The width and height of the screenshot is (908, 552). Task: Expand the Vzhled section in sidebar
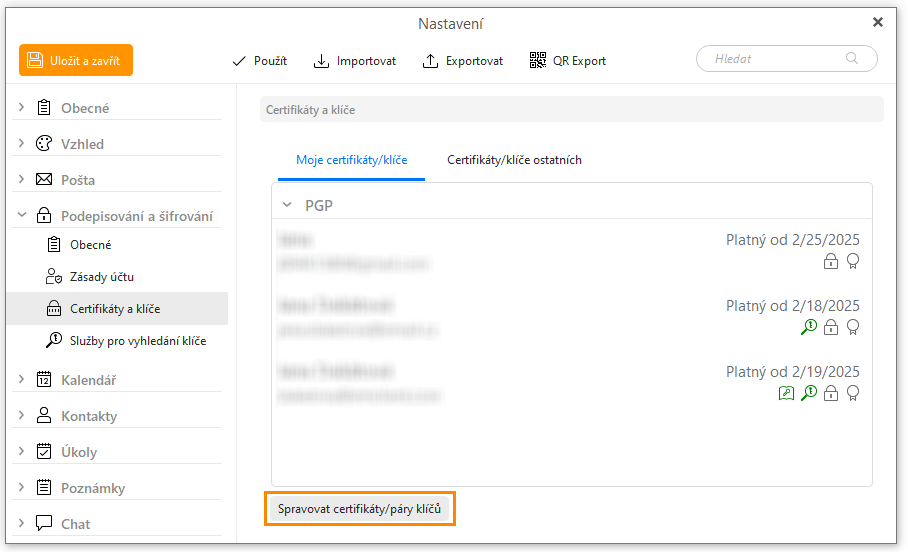click(x=22, y=144)
